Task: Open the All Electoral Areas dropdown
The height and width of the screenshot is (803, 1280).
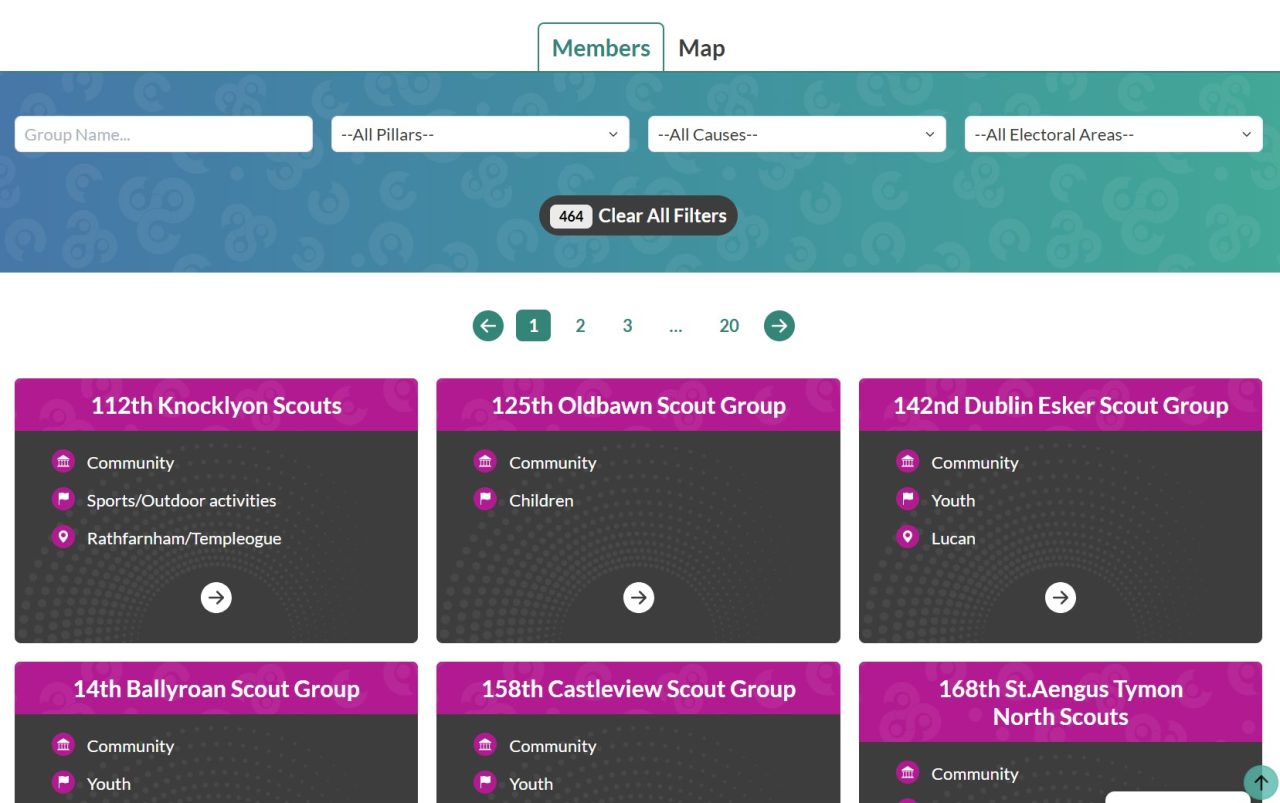Action: point(1114,134)
